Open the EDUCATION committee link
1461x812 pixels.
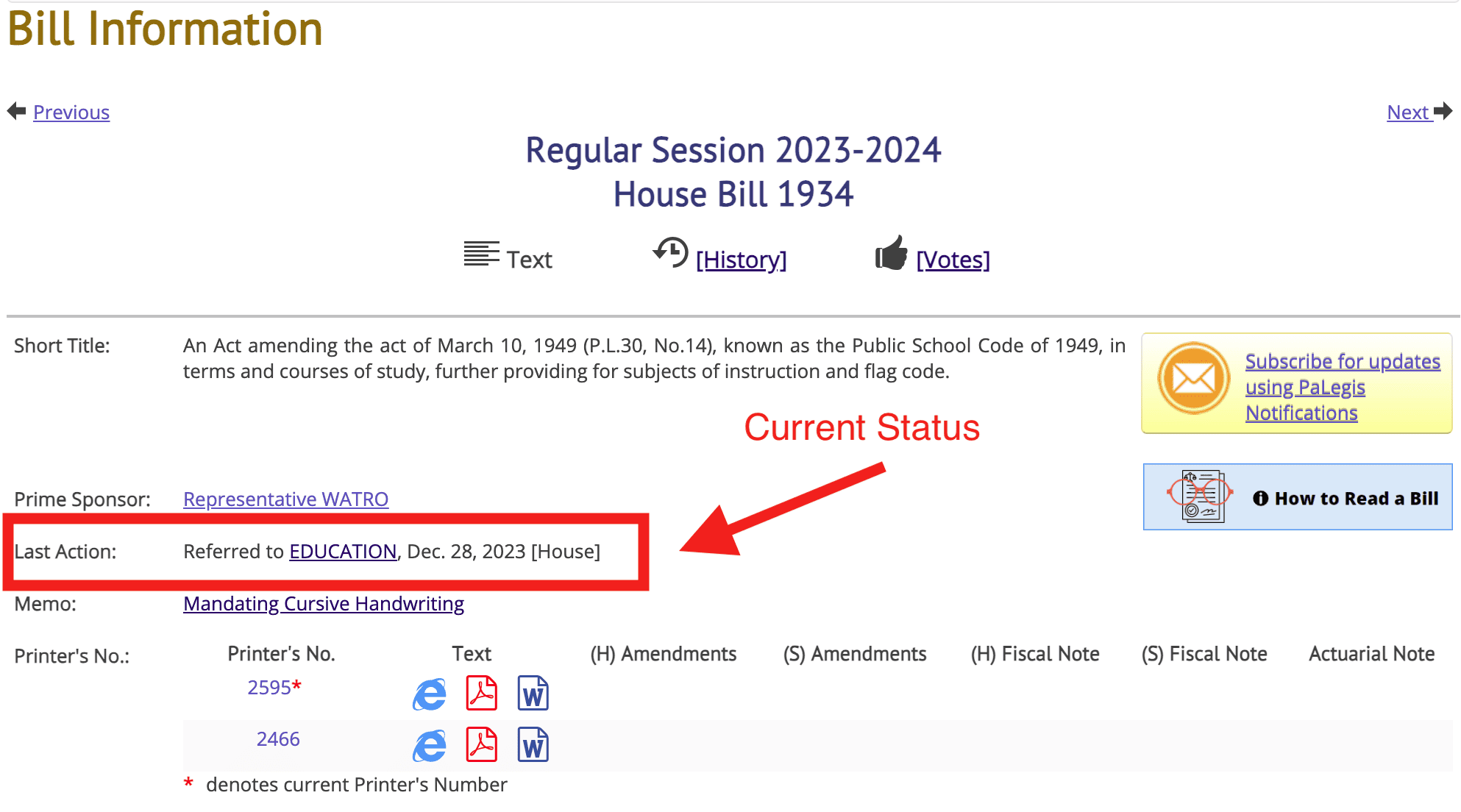343,552
